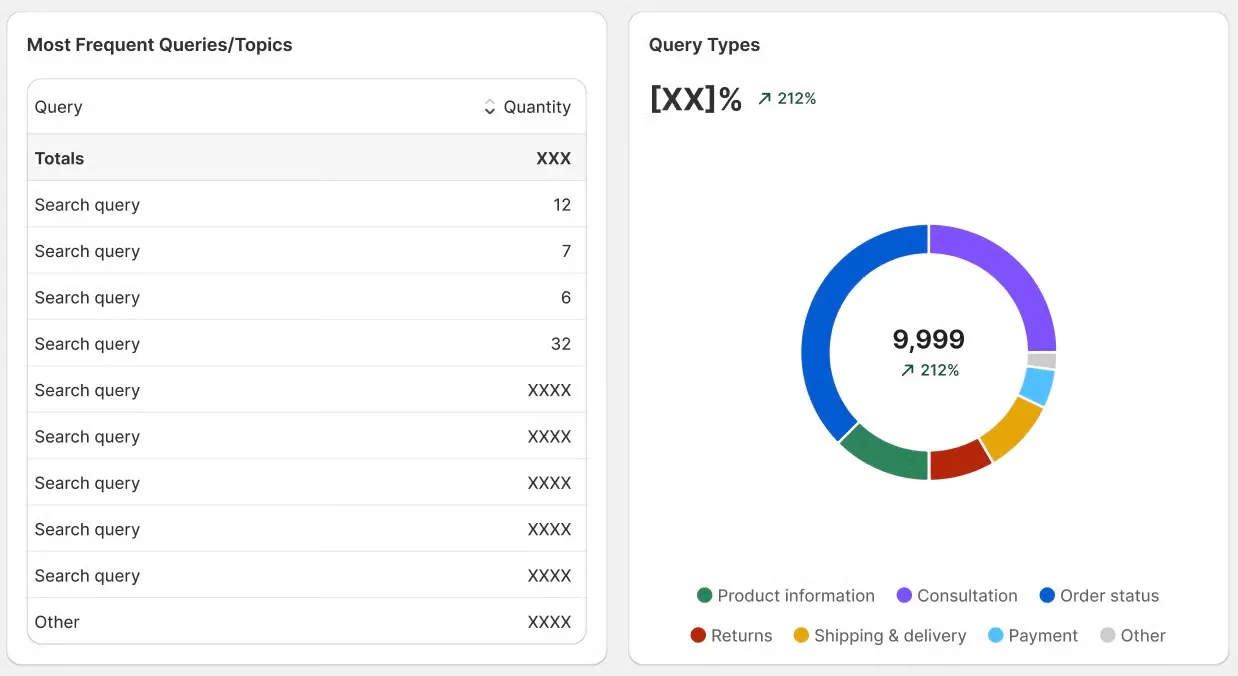Click the purple Consultation legend dot
The image size is (1238, 676).
pyautogui.click(x=903, y=595)
